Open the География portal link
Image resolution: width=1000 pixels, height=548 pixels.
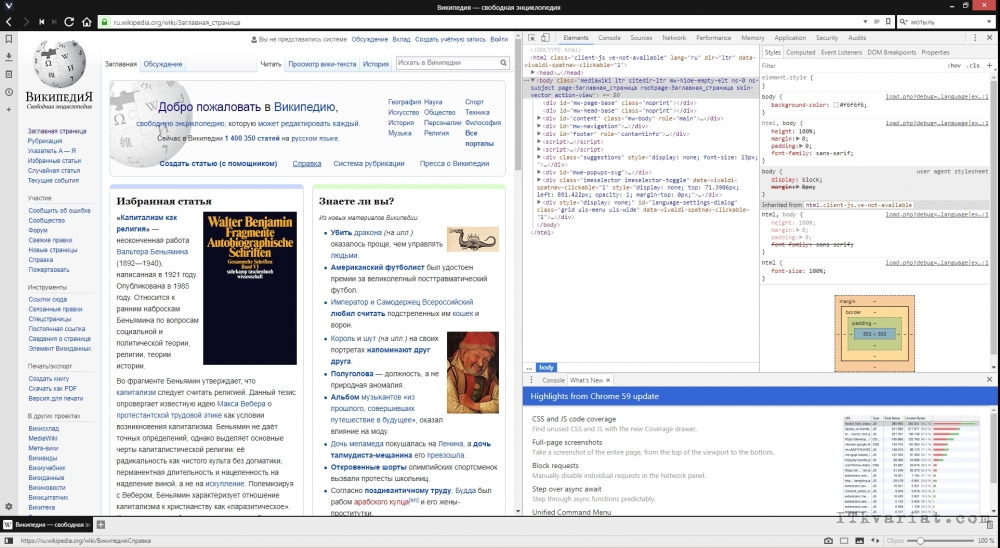pyautogui.click(x=404, y=101)
